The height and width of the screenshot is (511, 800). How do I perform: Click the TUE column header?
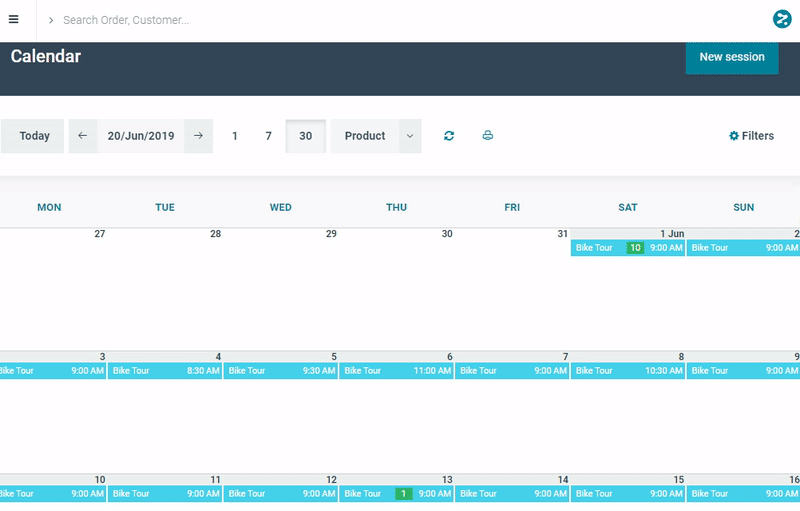coord(165,208)
